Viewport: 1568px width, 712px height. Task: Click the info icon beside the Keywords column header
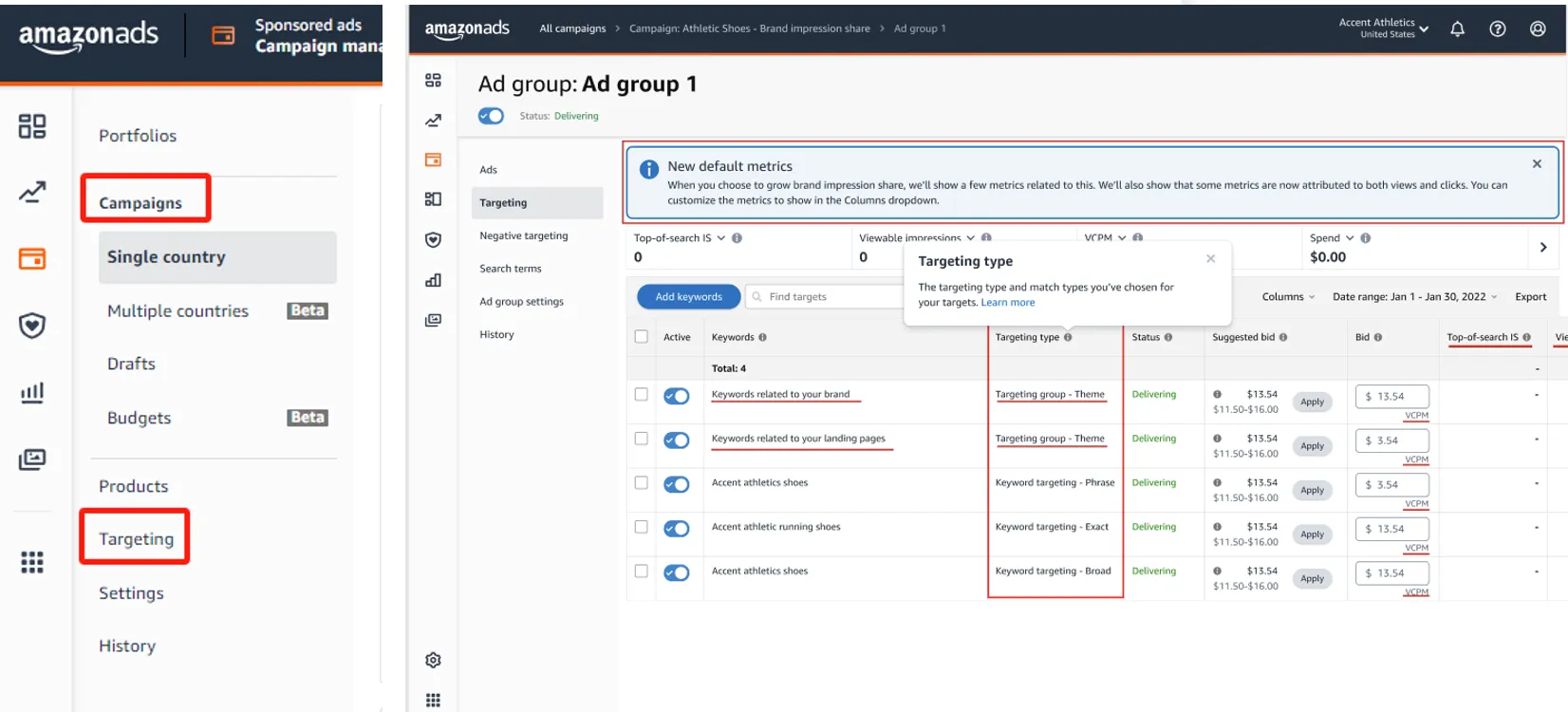[x=762, y=337]
